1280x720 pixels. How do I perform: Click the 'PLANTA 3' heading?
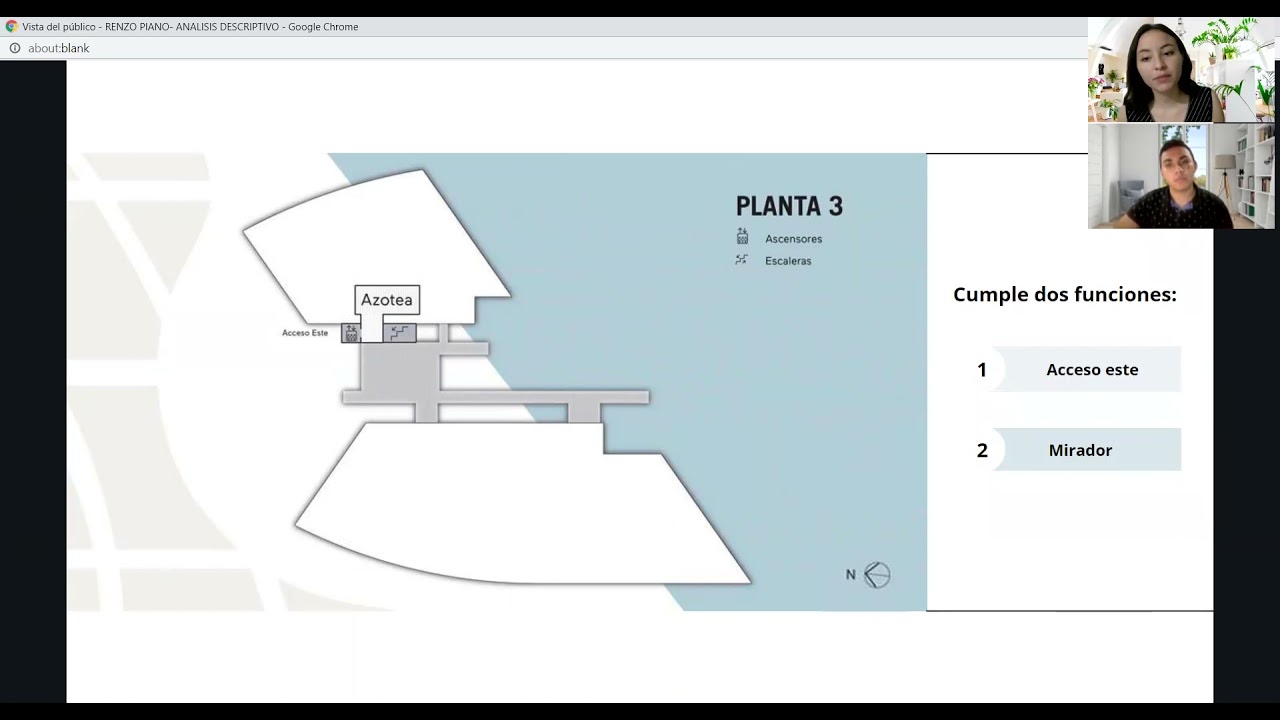(789, 207)
